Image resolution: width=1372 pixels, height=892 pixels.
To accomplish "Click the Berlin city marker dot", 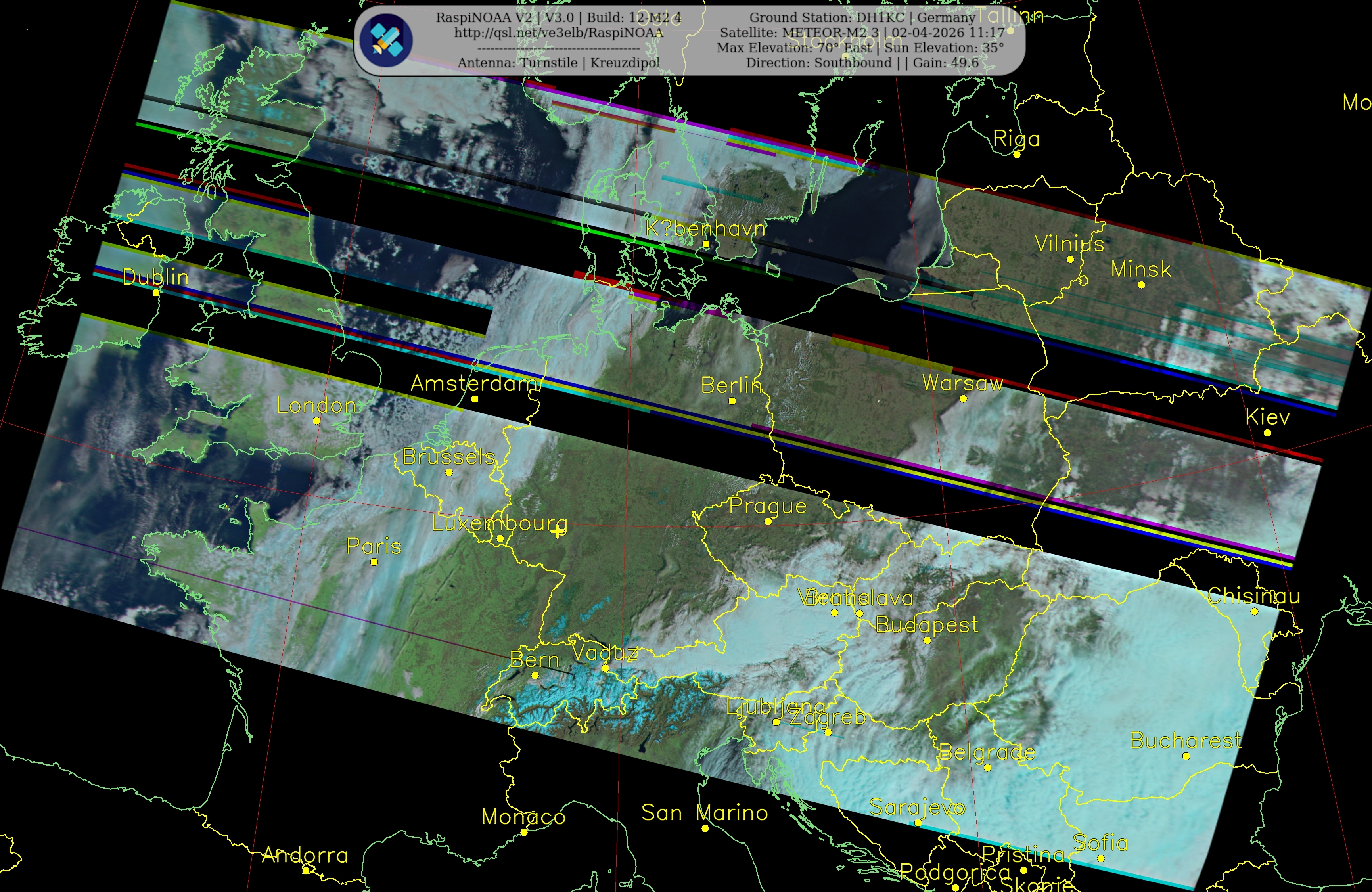I will tap(732, 401).
